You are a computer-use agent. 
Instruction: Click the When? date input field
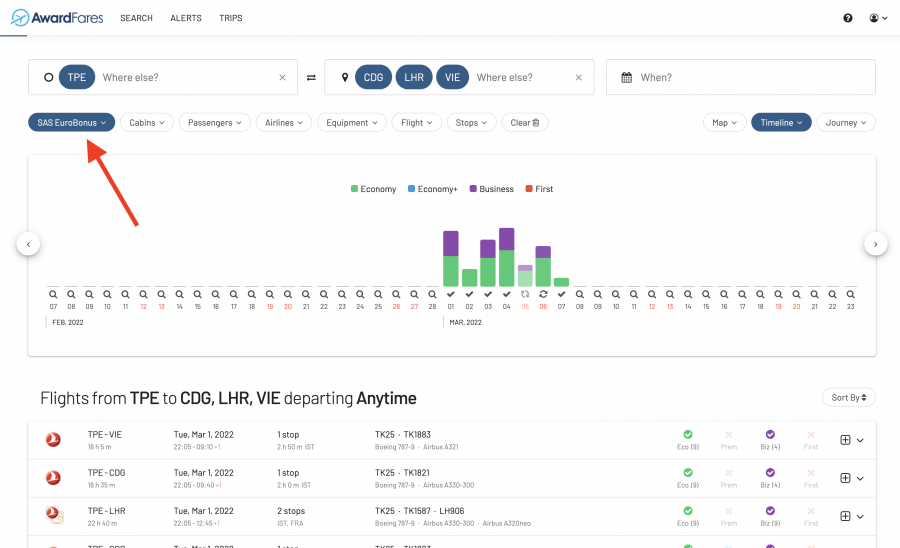740,77
